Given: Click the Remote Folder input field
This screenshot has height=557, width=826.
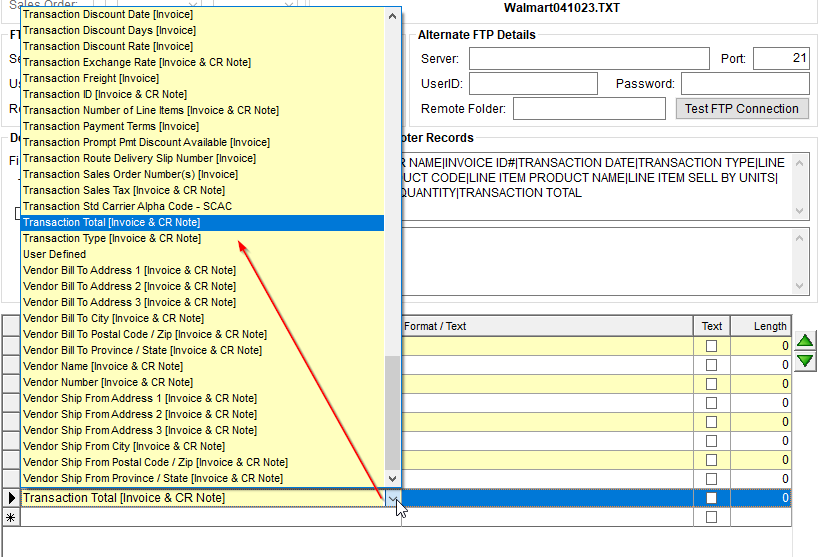Looking at the screenshot, I should coord(589,109).
